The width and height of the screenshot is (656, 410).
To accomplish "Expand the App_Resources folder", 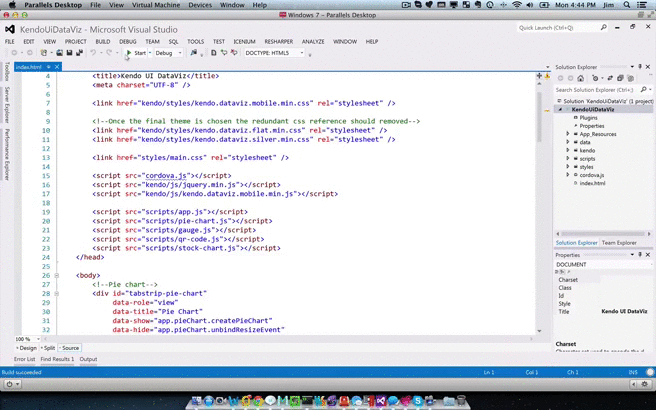I will click(568, 134).
